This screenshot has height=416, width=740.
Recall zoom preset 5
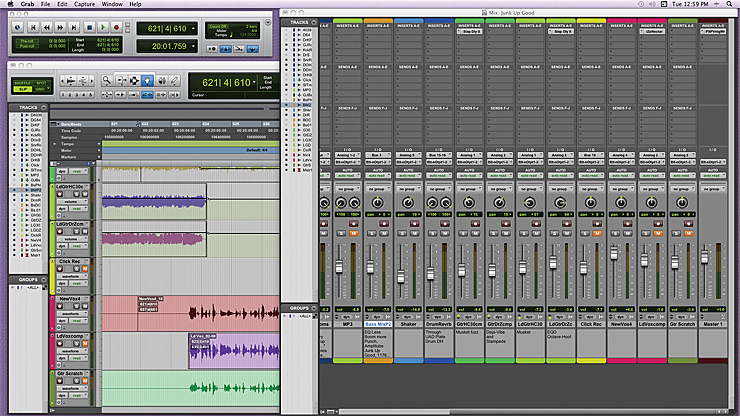click(91, 94)
